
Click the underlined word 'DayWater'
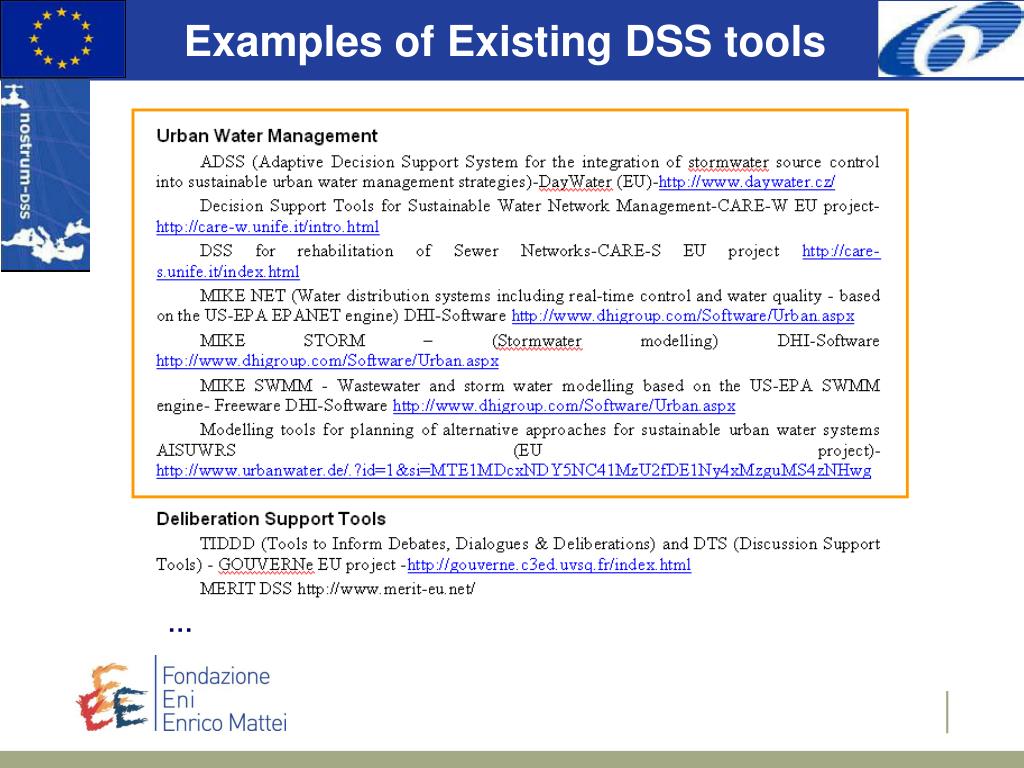point(575,182)
